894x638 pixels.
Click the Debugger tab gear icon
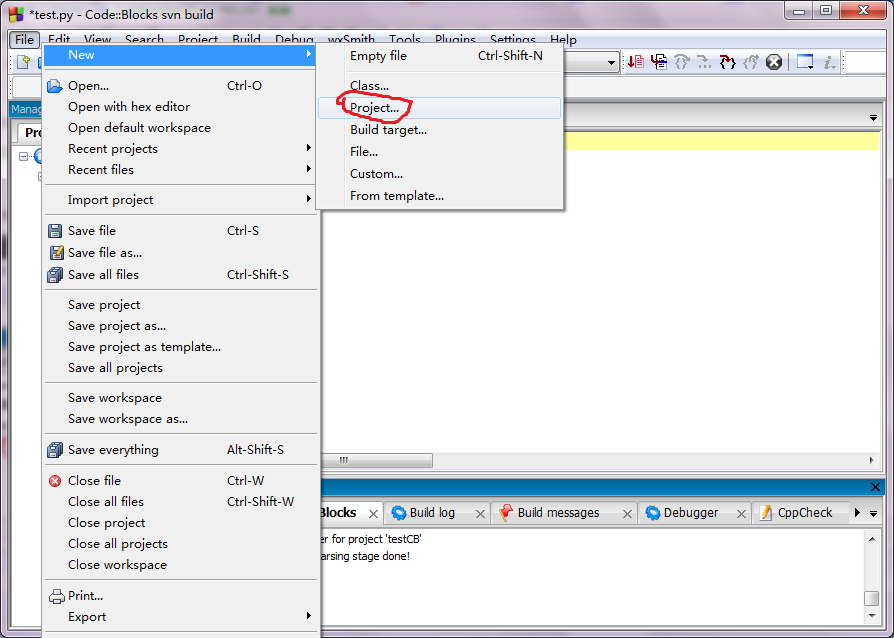[653, 513]
